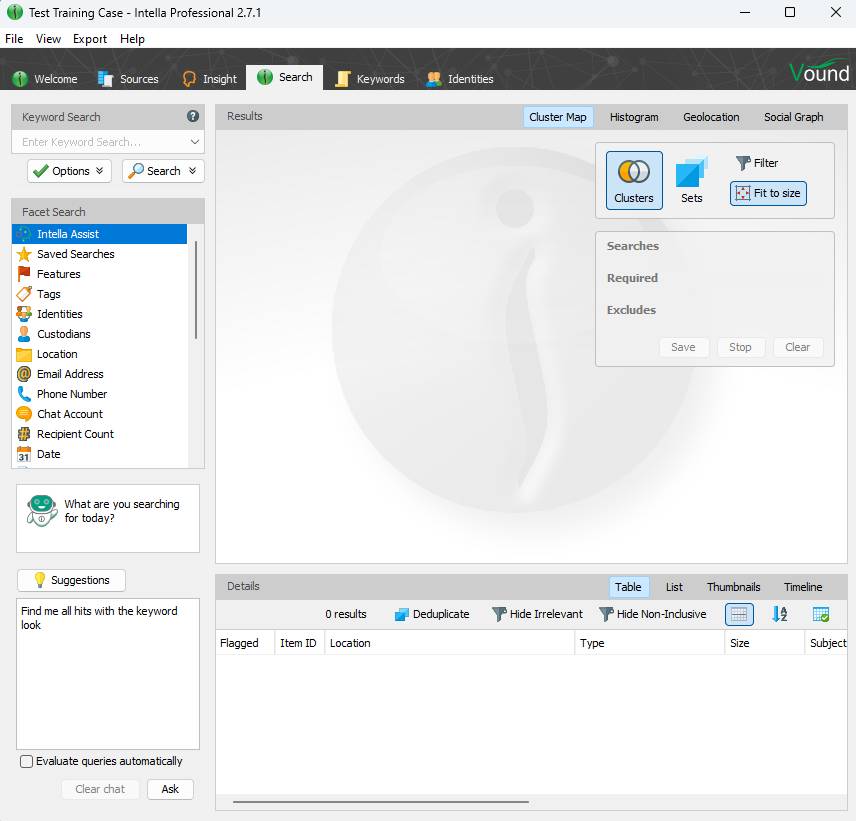Screen dimensions: 856x821
Task: Open the Export menu
Action: pos(90,39)
